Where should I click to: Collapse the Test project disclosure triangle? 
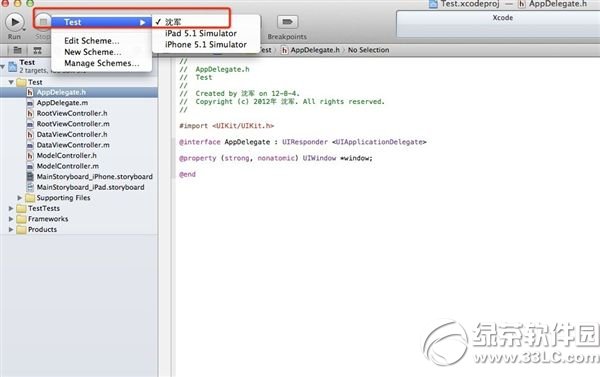(3, 67)
